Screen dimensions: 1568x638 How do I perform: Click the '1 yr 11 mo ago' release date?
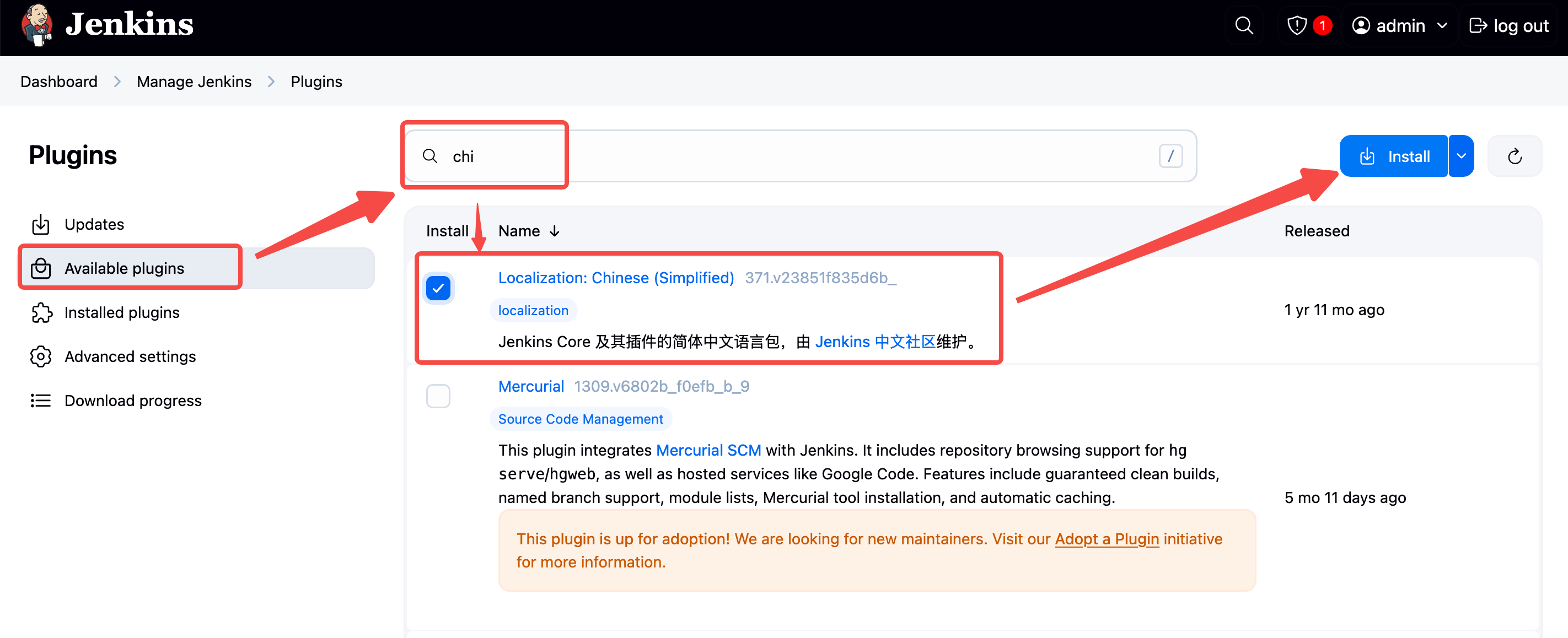pos(1334,310)
